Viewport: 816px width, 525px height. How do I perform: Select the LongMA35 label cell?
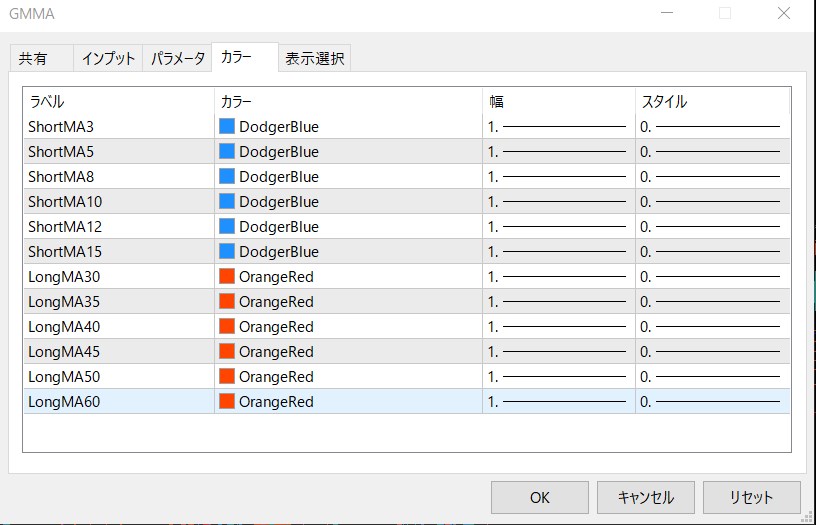point(119,301)
